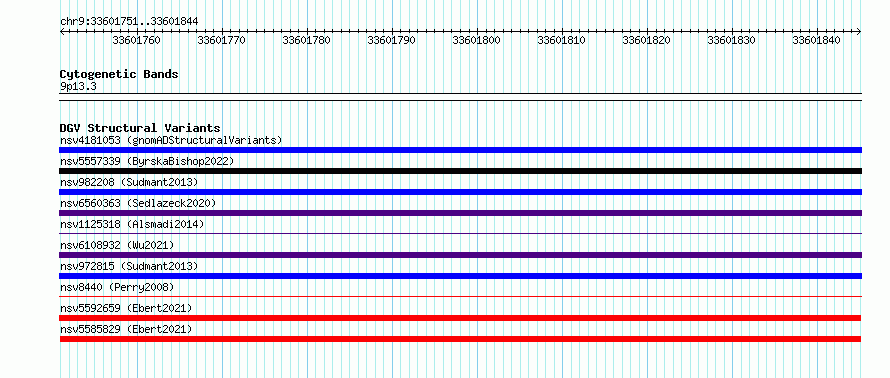Viewport: 890px width, 378px height.
Task: Click the red bar for nsv5592659
Action: point(460,318)
